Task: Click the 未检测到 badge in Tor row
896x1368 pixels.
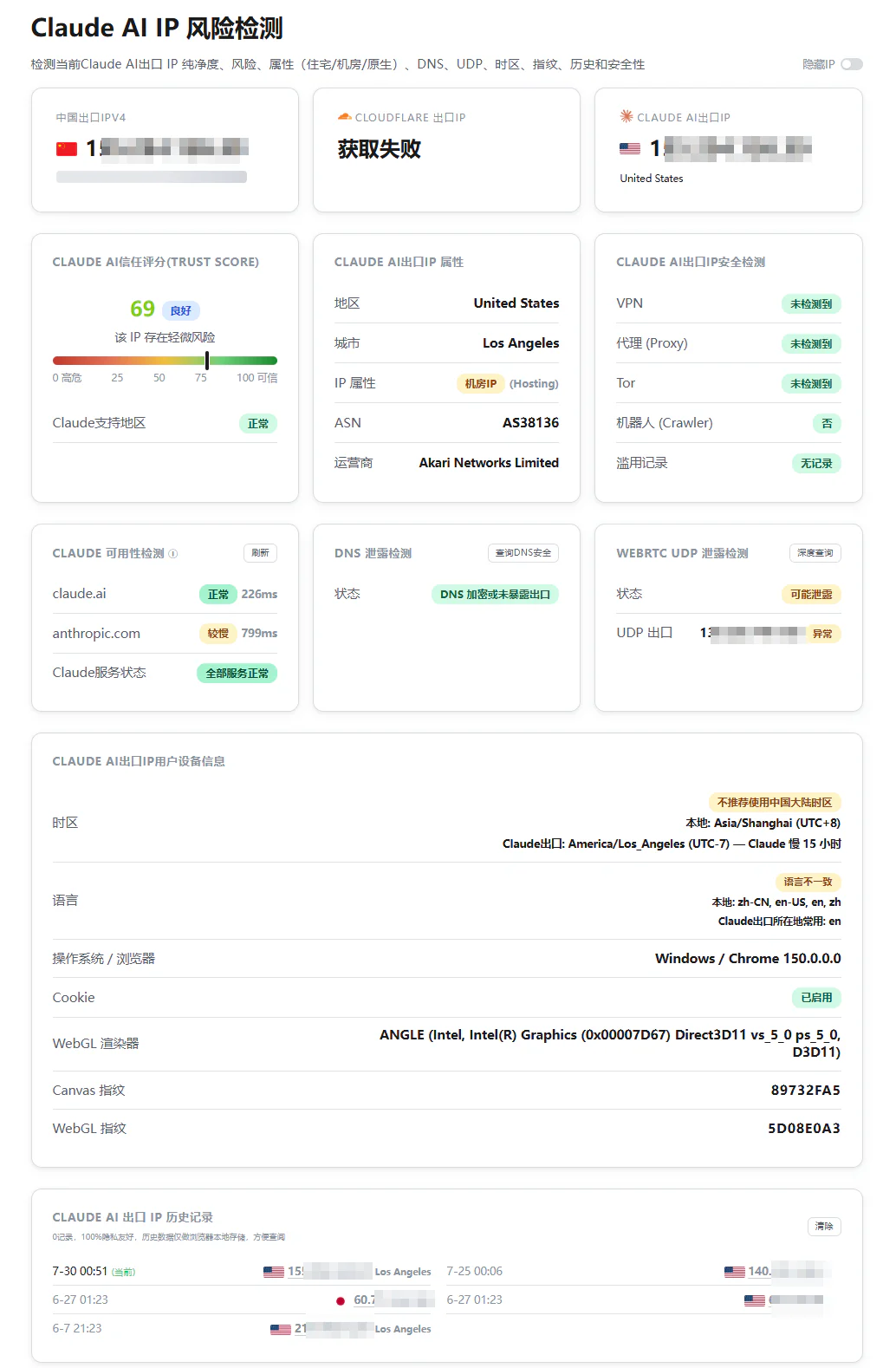Action: 811,384
